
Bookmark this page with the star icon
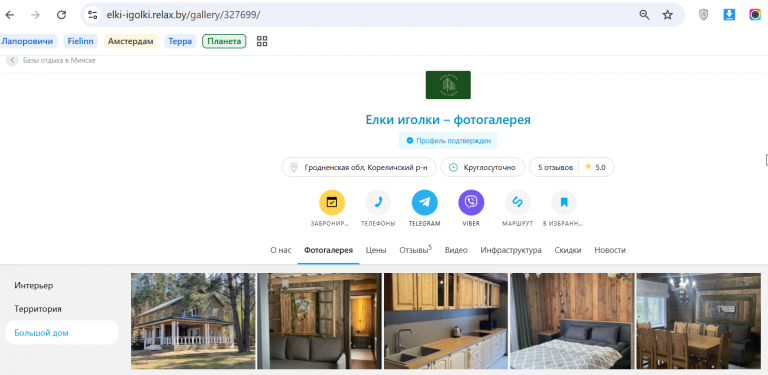(x=668, y=15)
